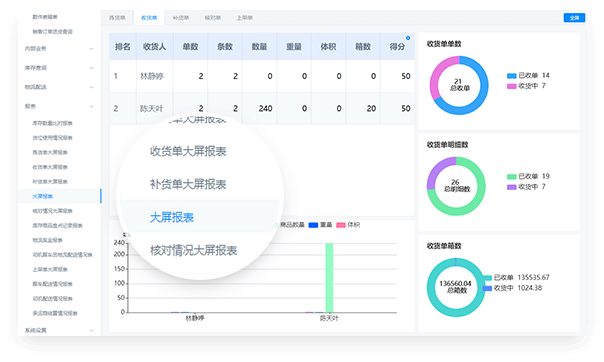The height and width of the screenshot is (362, 604).
Task: Switch to the 补货单 tab
Action: click(181, 18)
